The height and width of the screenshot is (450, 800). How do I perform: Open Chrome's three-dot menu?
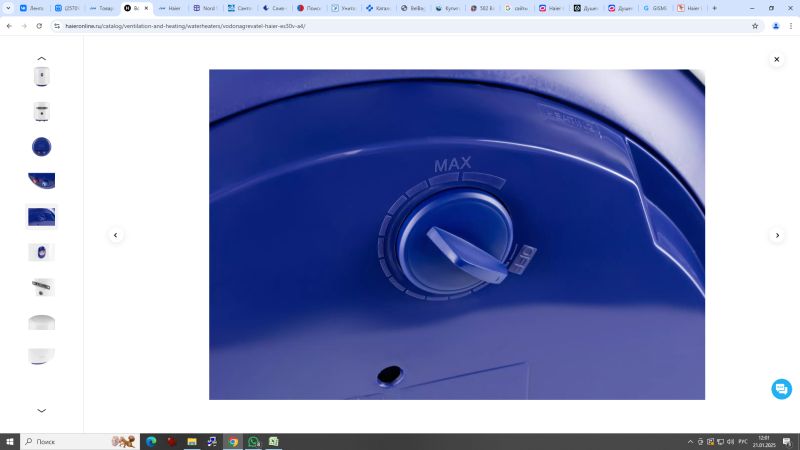point(790,26)
